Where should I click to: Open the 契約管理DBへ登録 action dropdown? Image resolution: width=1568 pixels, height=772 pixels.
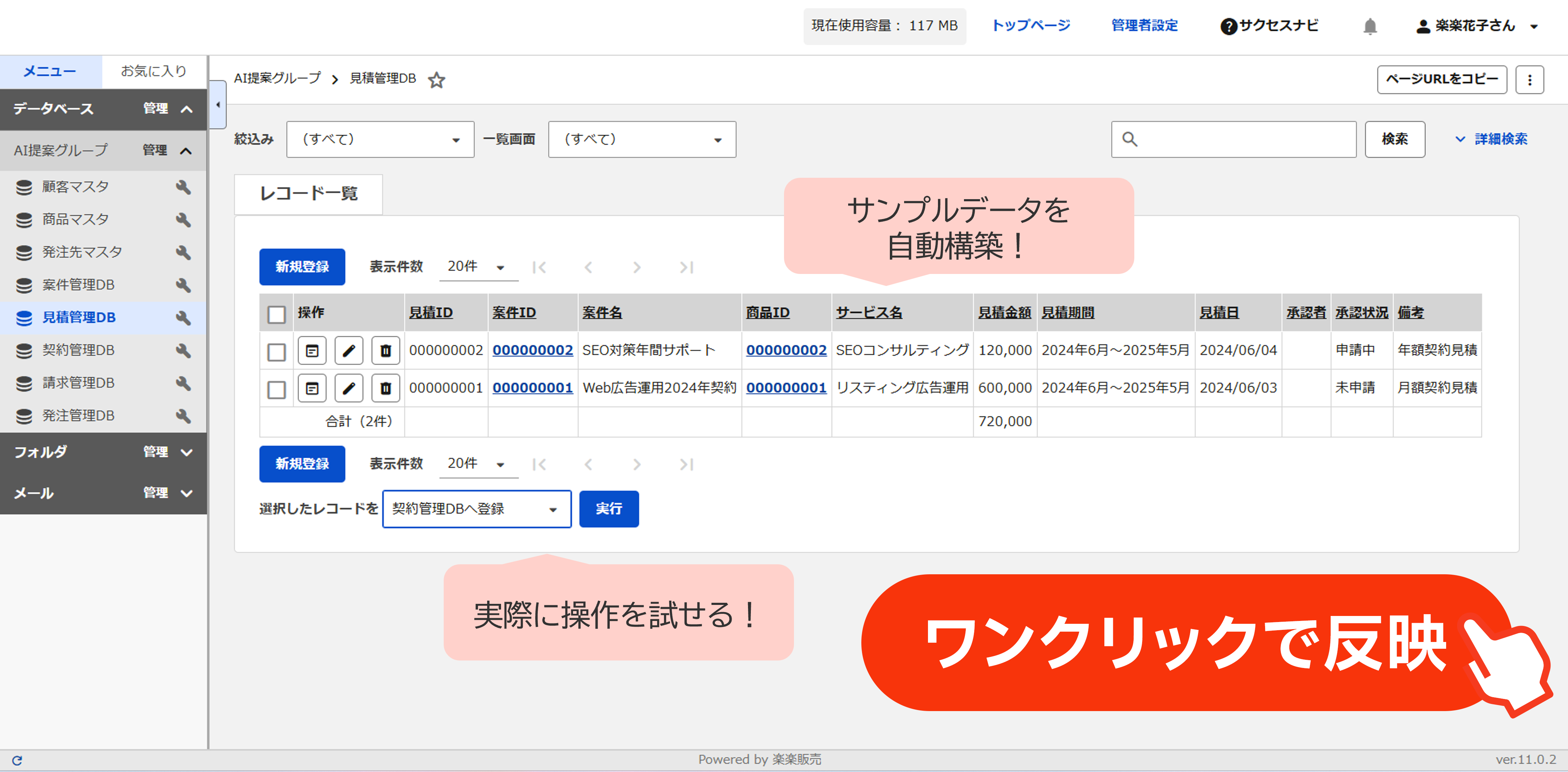pyautogui.click(x=476, y=509)
